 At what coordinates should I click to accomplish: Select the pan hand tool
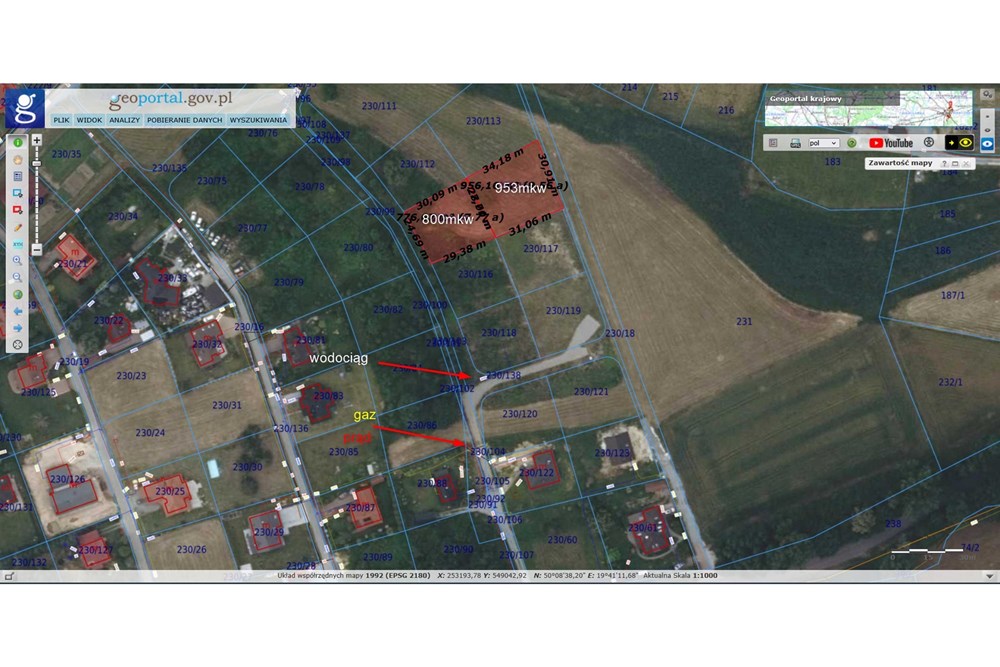click(17, 159)
